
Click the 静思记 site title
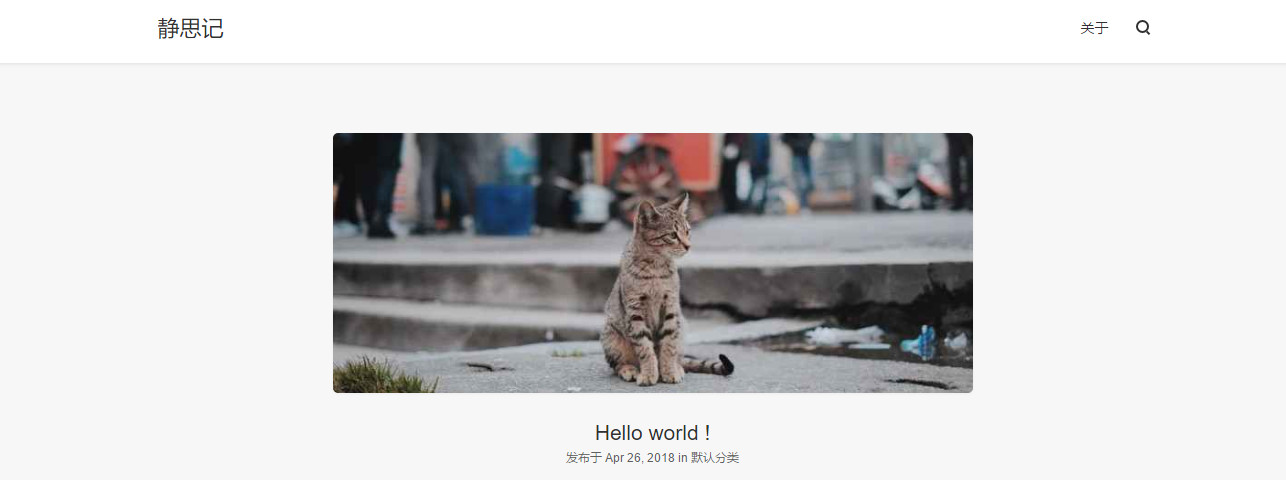click(x=190, y=28)
